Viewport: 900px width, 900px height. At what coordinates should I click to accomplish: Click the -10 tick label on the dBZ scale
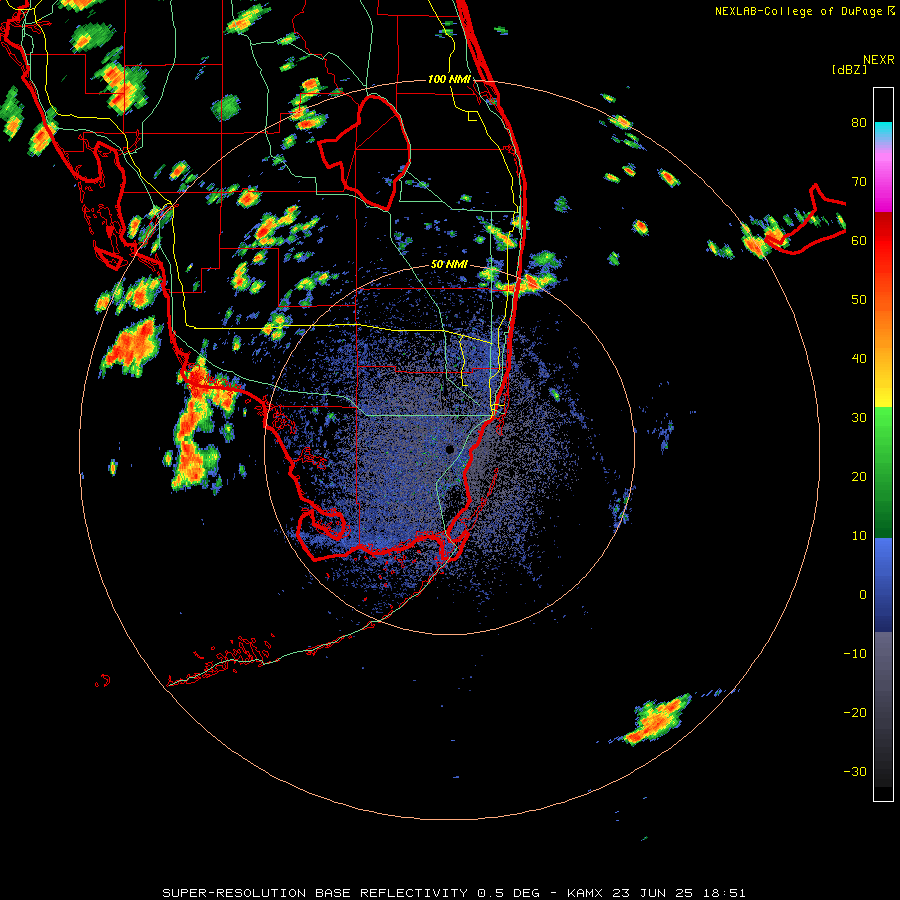[x=855, y=654]
